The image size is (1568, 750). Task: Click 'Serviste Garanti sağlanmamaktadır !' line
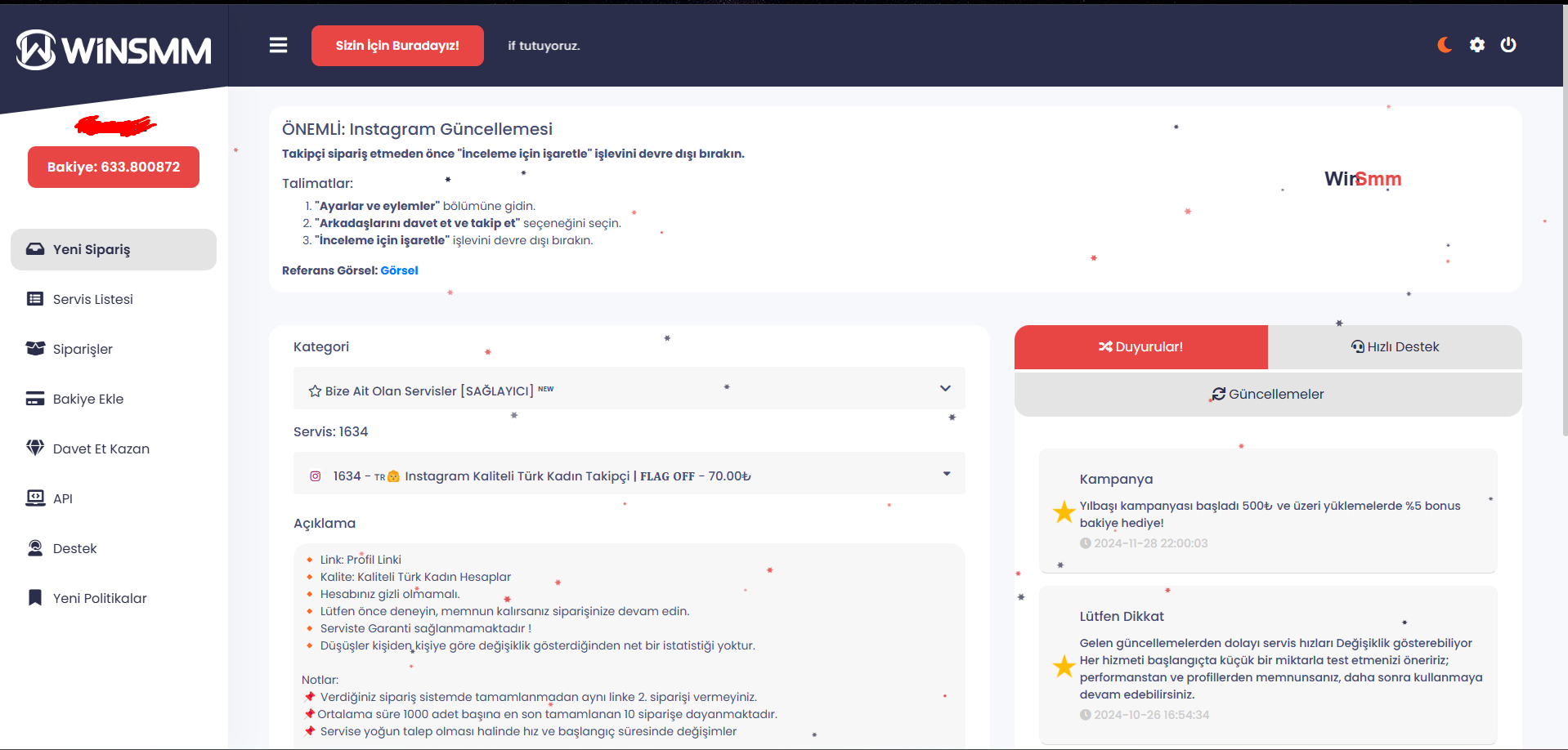click(x=426, y=628)
